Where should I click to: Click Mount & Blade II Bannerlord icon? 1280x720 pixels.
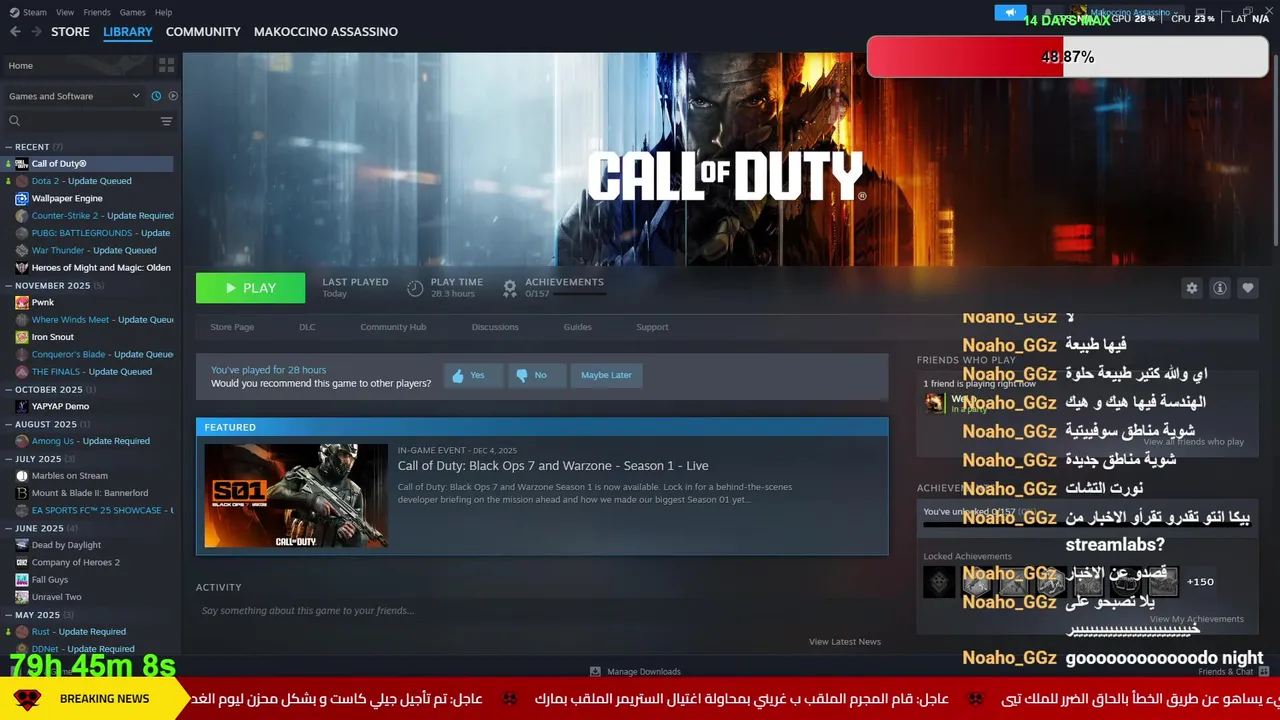[22, 493]
